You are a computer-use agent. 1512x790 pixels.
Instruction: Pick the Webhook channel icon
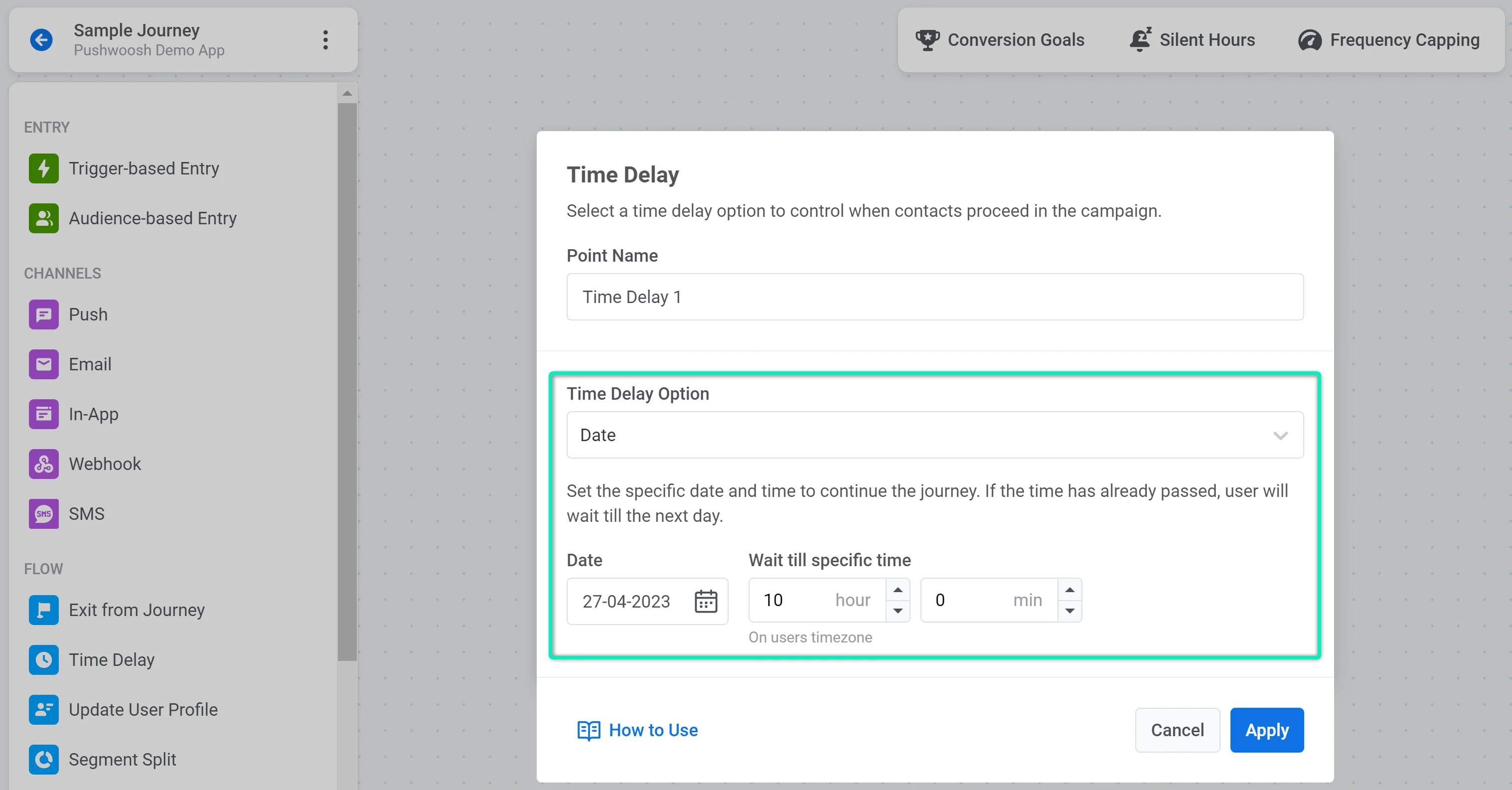click(43, 464)
